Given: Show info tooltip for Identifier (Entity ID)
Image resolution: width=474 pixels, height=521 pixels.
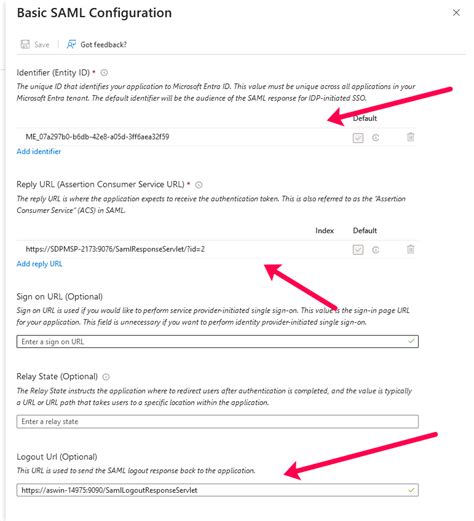Looking at the screenshot, I should [x=104, y=73].
